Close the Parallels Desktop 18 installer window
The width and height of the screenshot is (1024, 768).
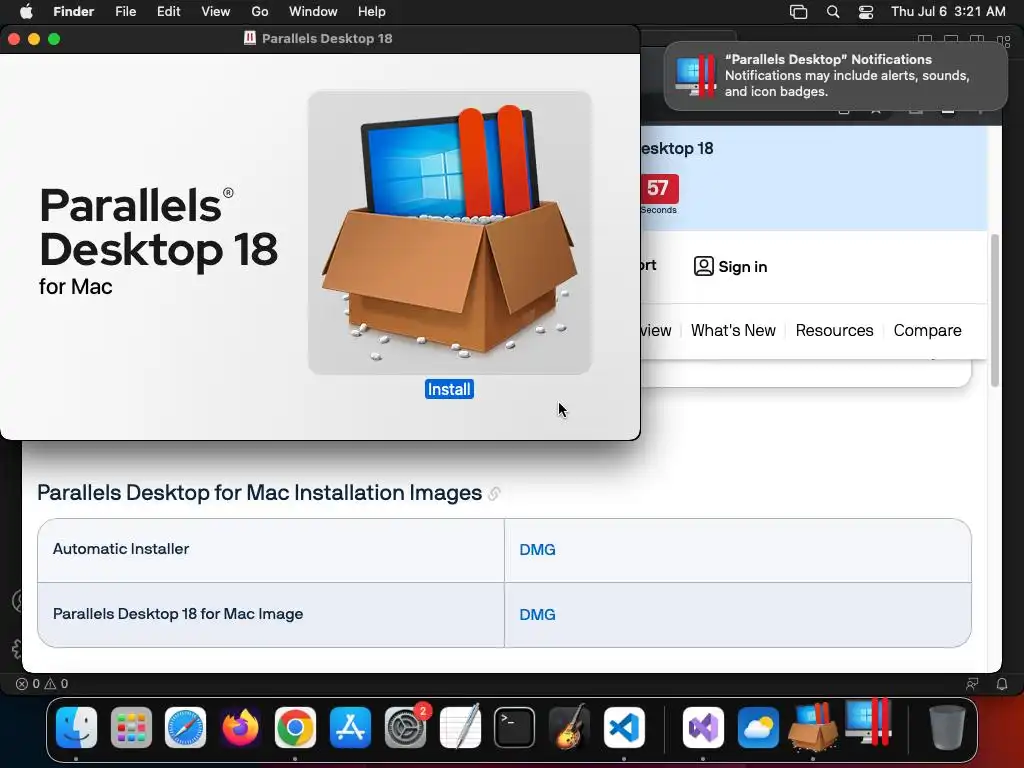[14, 39]
